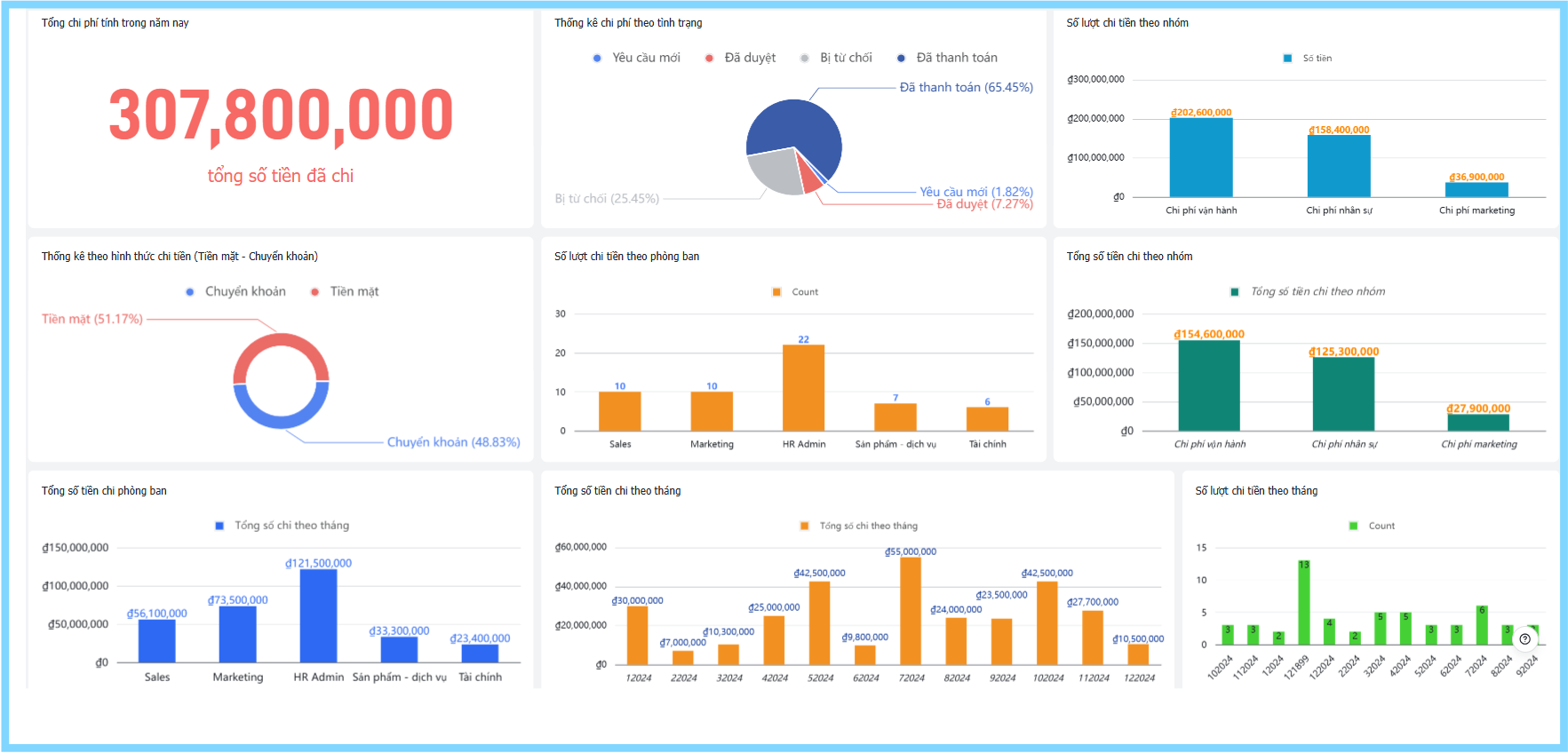The height and width of the screenshot is (753, 1568).
Task: Click the đ9,800,000 bar for 62024
Action: coord(864,655)
